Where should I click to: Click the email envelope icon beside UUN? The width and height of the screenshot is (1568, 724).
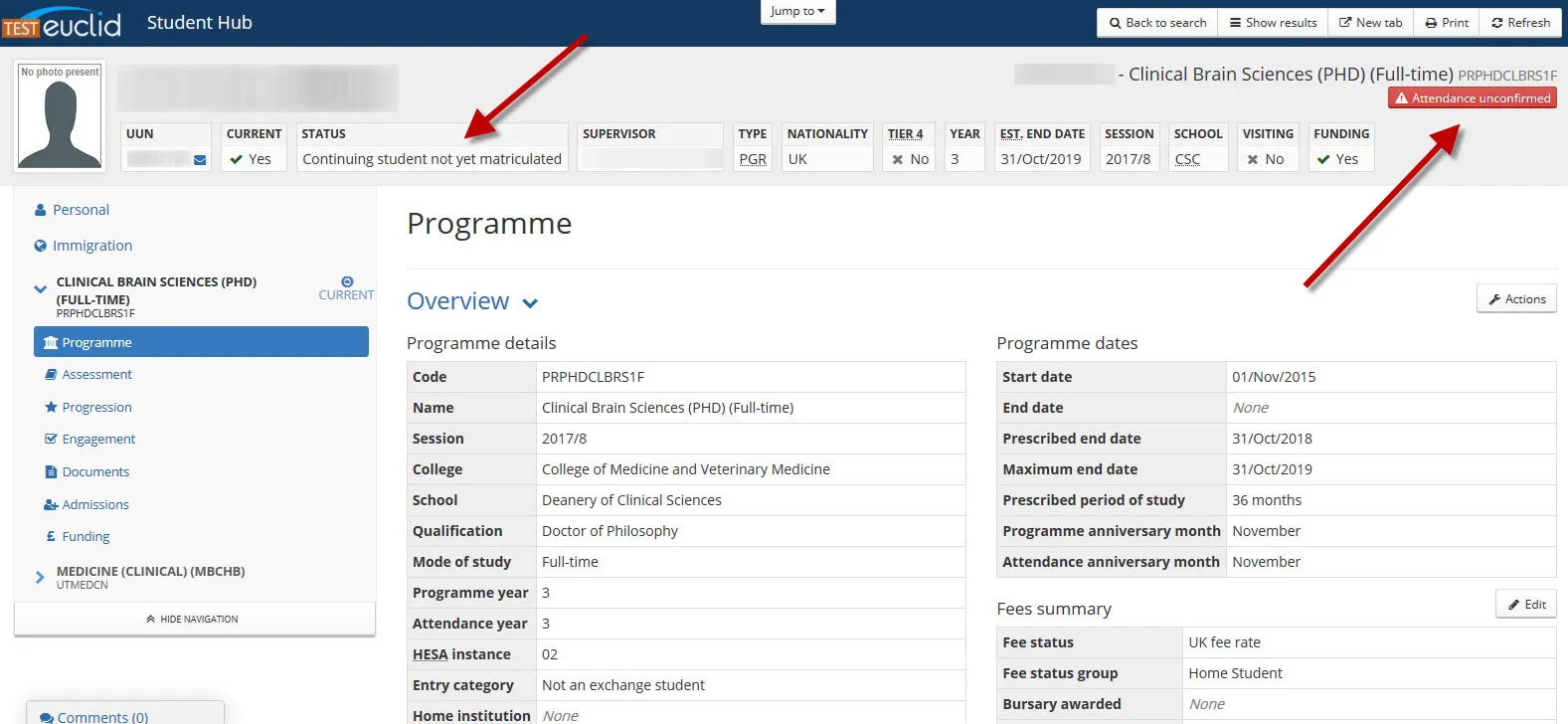(x=200, y=160)
